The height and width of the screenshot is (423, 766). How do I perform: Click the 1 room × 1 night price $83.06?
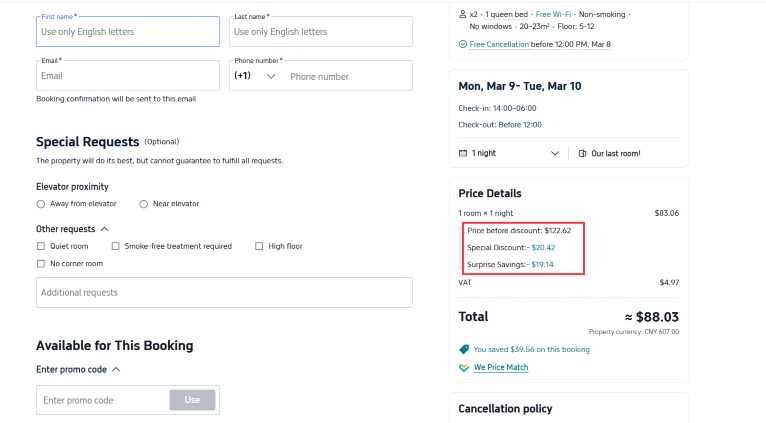click(667, 213)
